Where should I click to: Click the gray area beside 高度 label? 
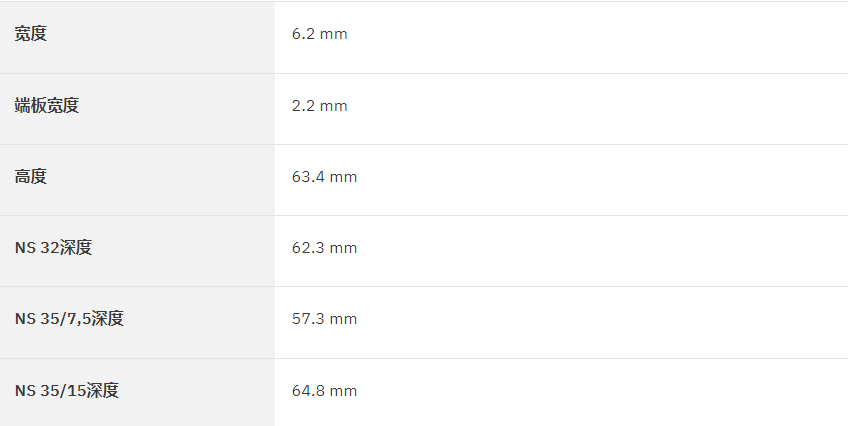162,180
